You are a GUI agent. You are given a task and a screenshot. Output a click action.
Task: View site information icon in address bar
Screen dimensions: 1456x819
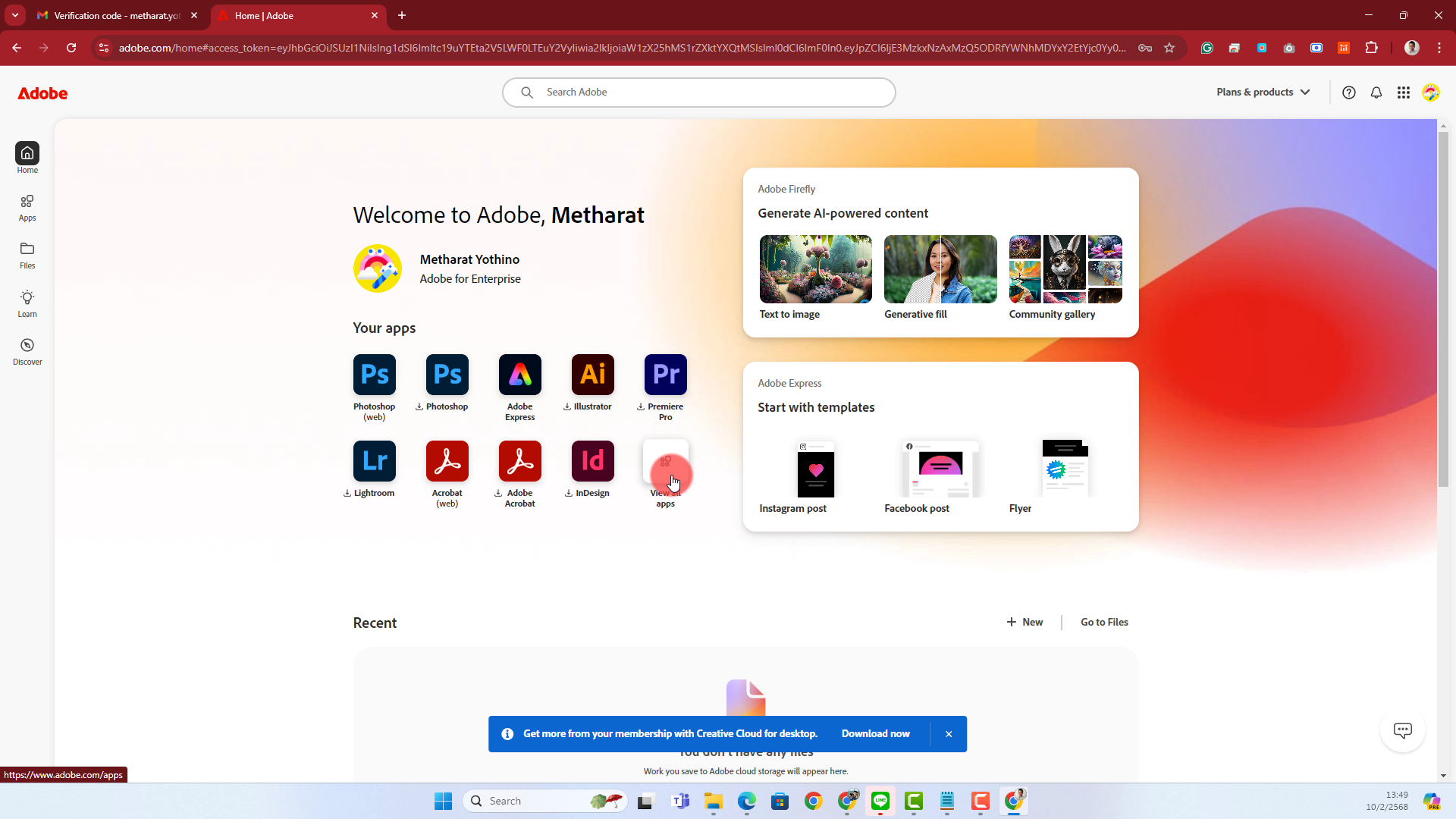(x=104, y=48)
